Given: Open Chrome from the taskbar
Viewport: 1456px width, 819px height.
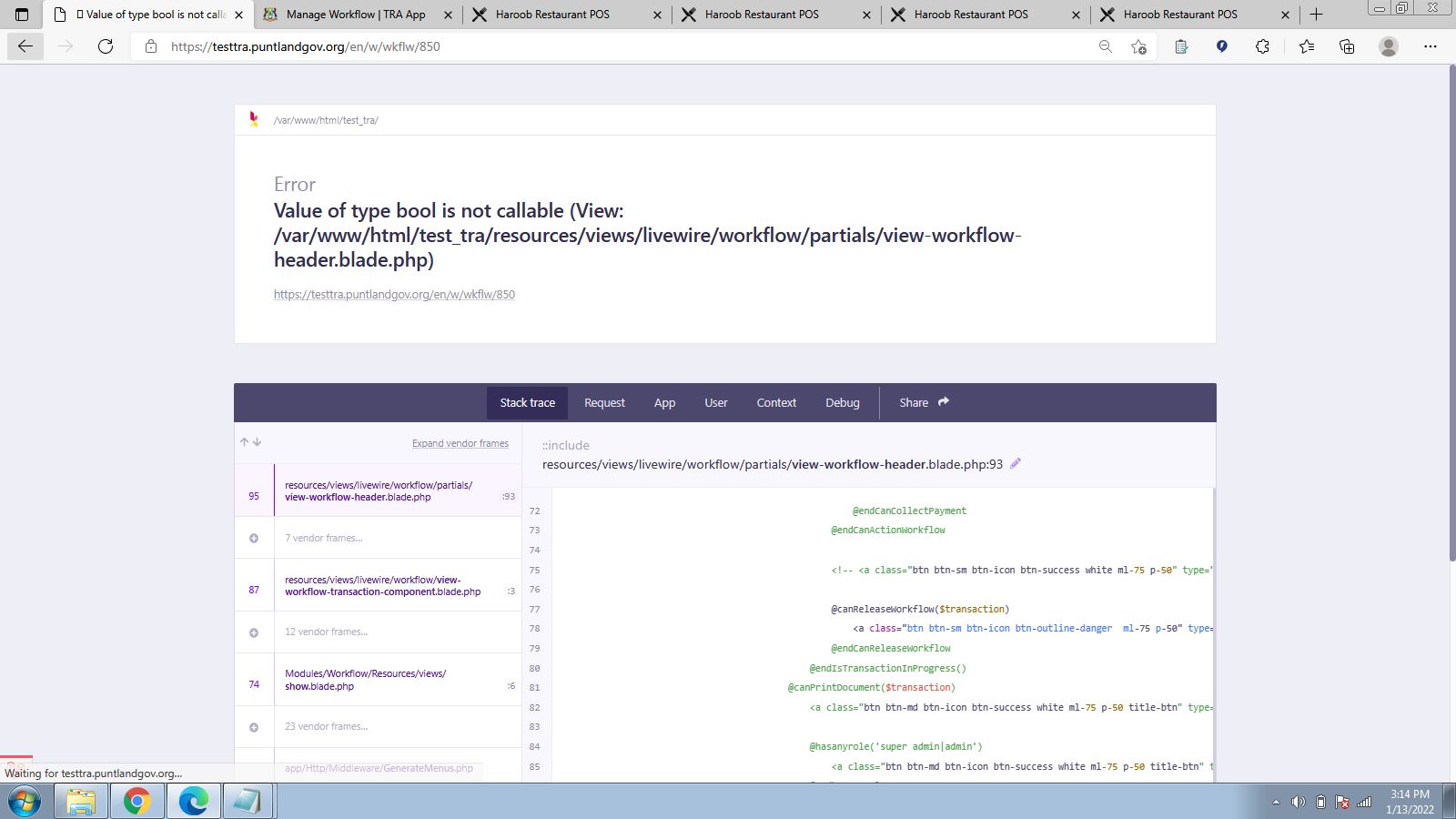Looking at the screenshot, I should (x=137, y=802).
